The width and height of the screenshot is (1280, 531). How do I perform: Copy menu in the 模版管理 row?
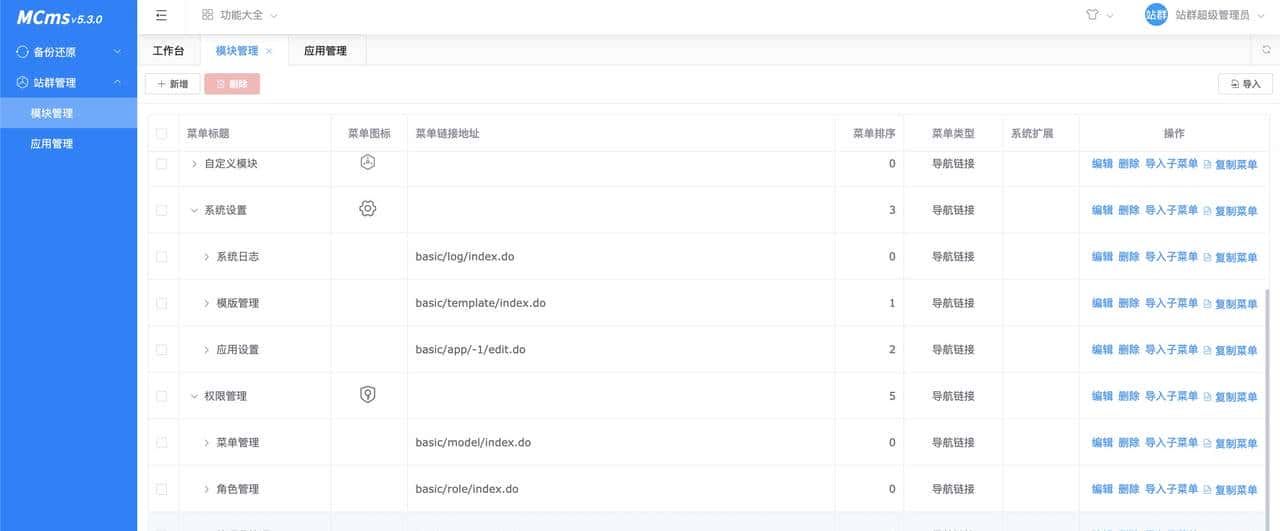pos(1230,303)
